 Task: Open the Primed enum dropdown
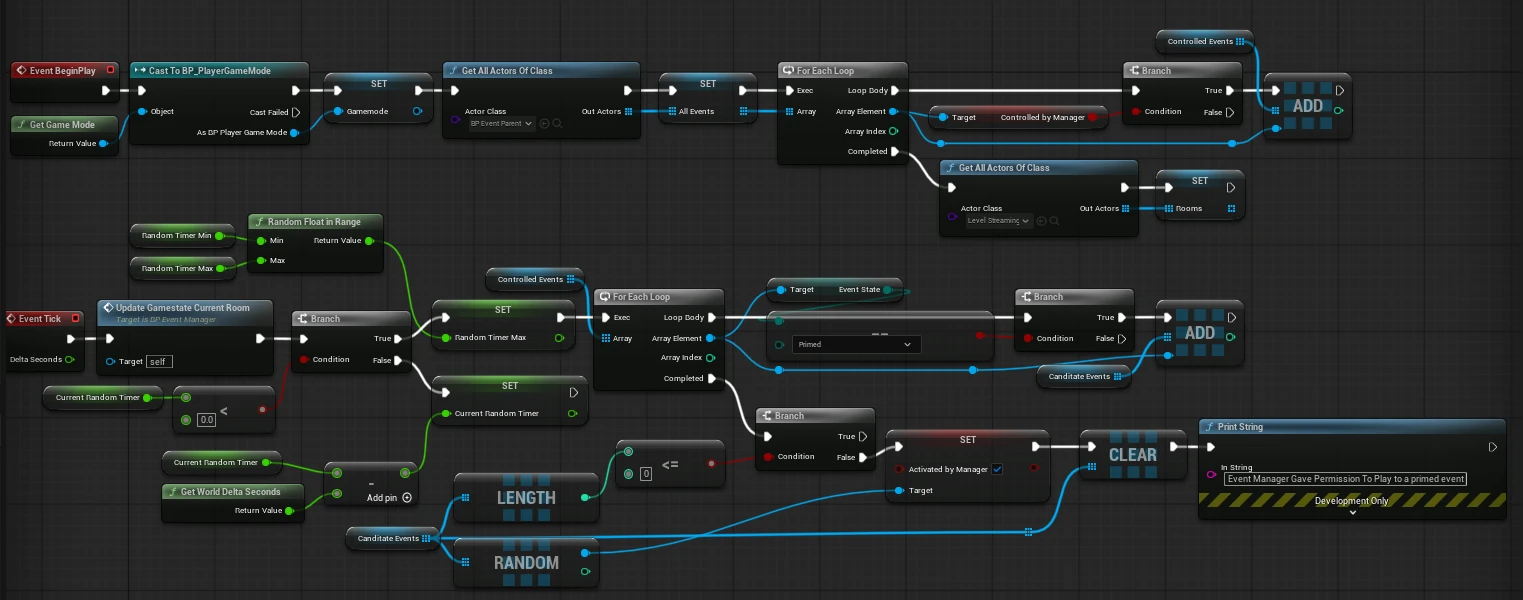(856, 344)
